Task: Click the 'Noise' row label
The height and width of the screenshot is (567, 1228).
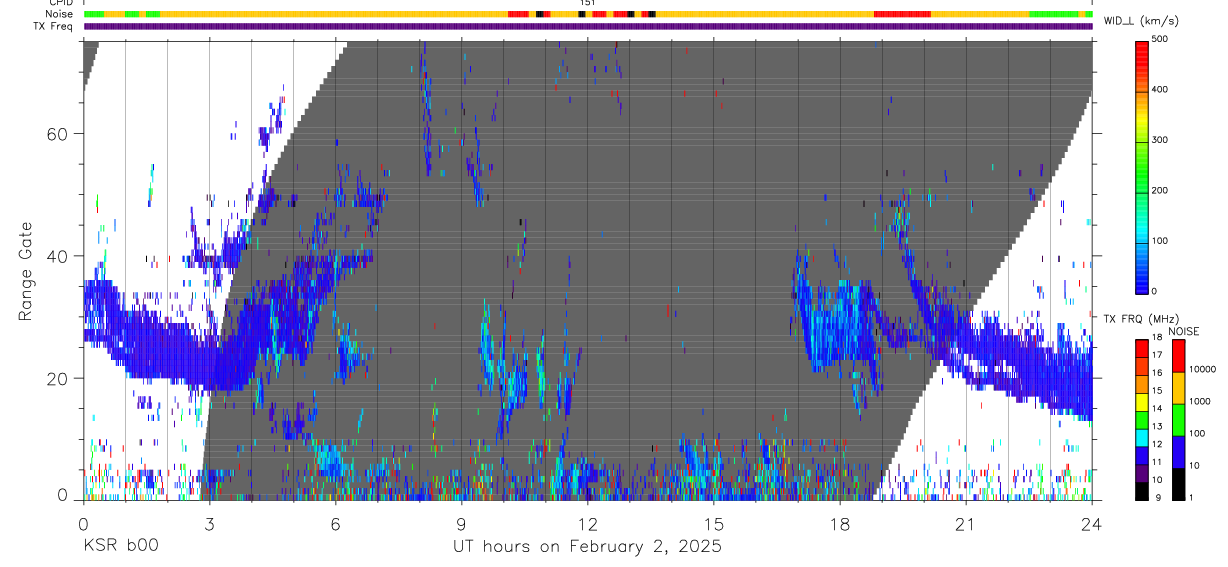Action: coord(60,14)
